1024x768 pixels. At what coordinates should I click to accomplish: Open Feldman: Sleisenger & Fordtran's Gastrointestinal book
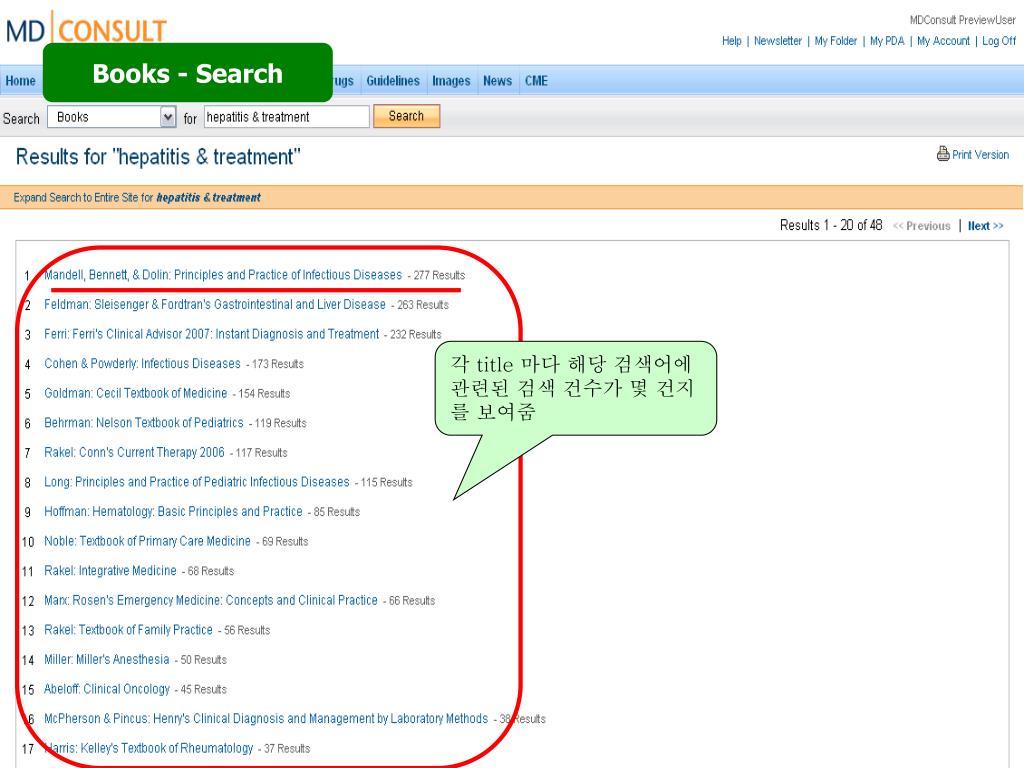pos(215,304)
